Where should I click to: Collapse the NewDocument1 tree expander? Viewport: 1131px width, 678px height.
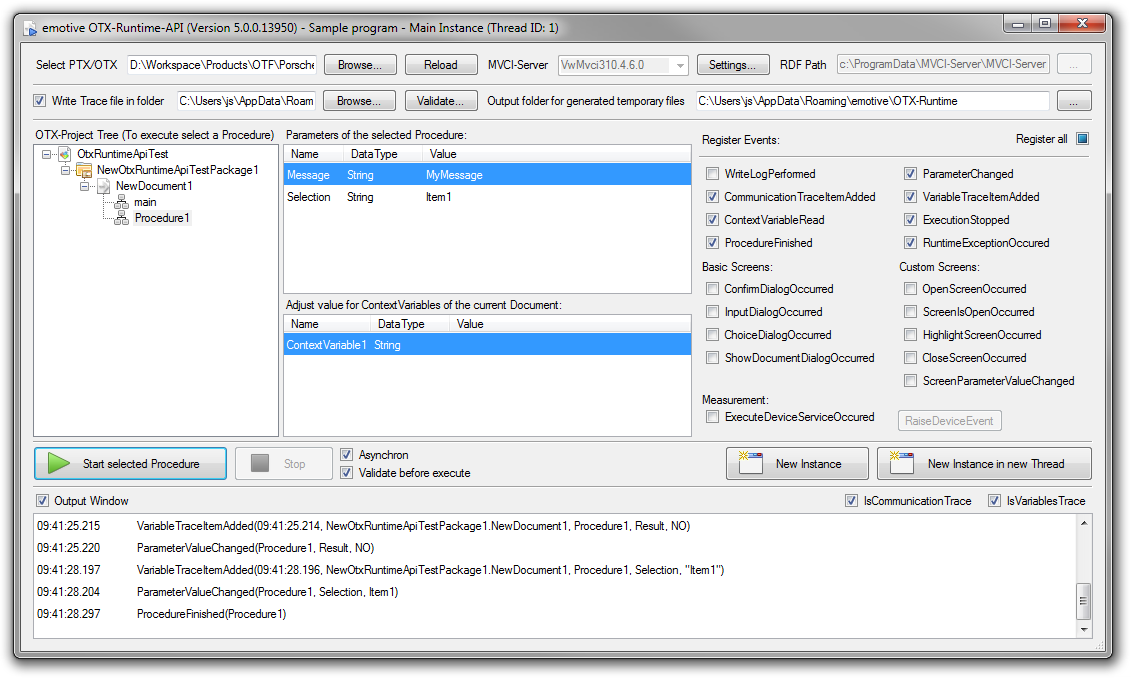click(x=86, y=187)
